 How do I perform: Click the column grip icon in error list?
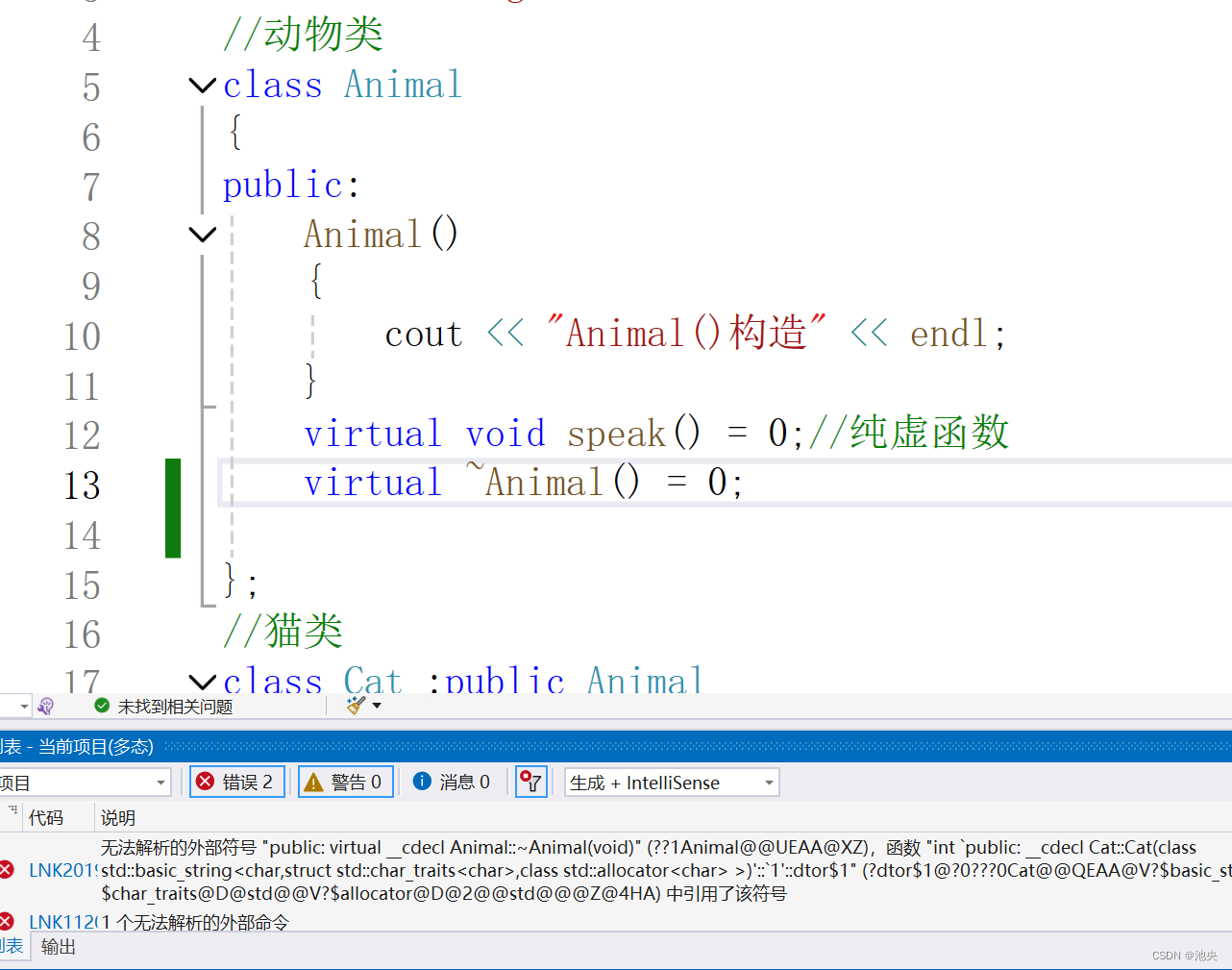point(13,811)
